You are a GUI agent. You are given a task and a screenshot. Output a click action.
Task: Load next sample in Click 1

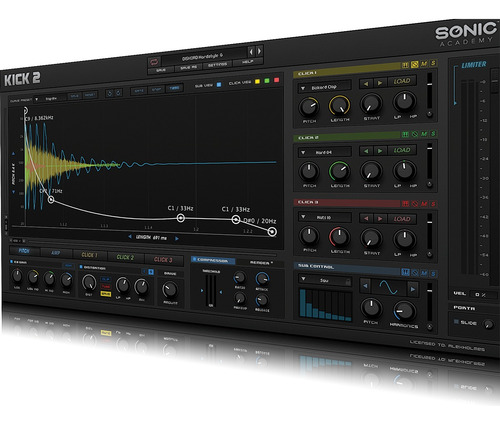coord(380,83)
